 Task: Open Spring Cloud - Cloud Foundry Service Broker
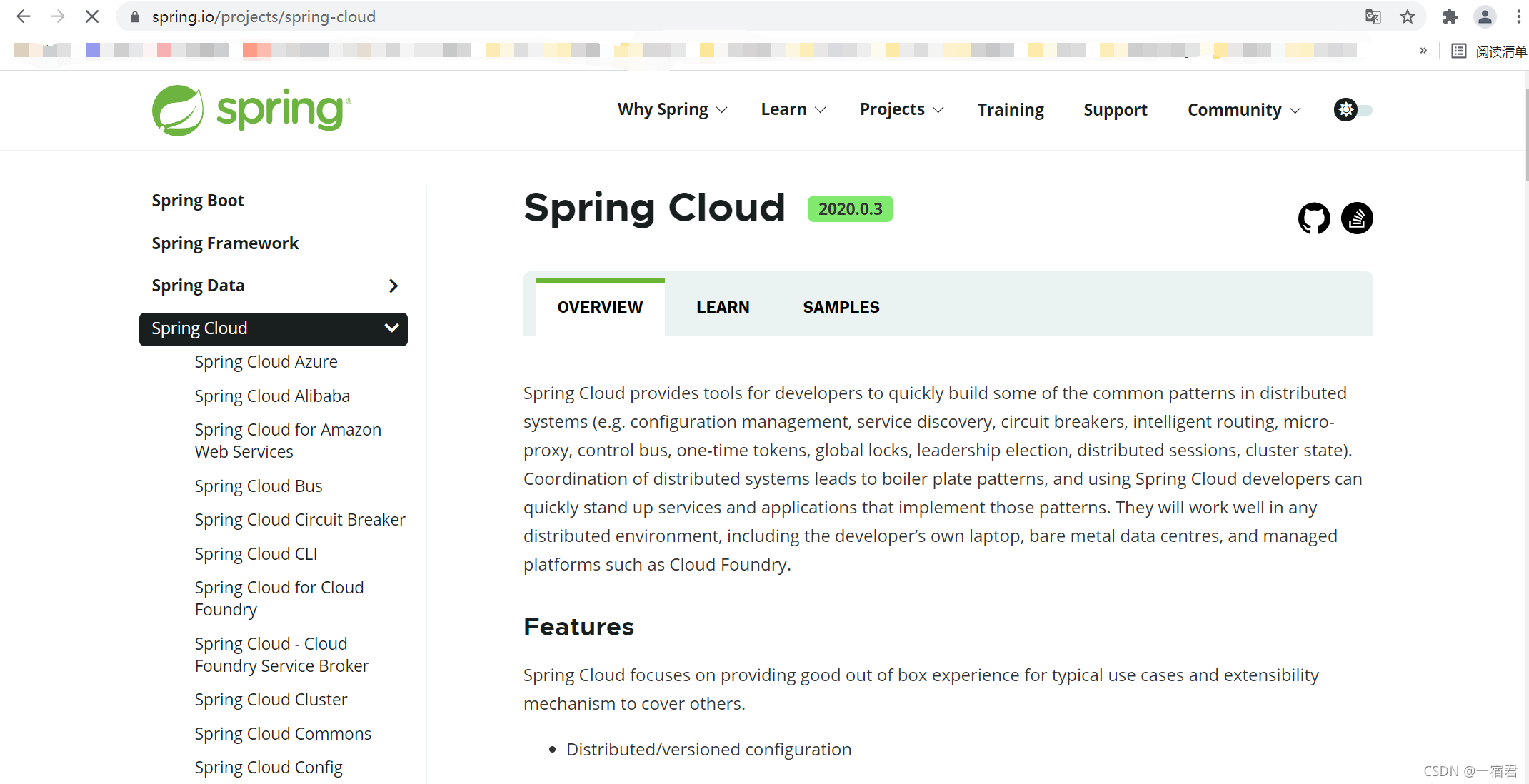coord(281,655)
